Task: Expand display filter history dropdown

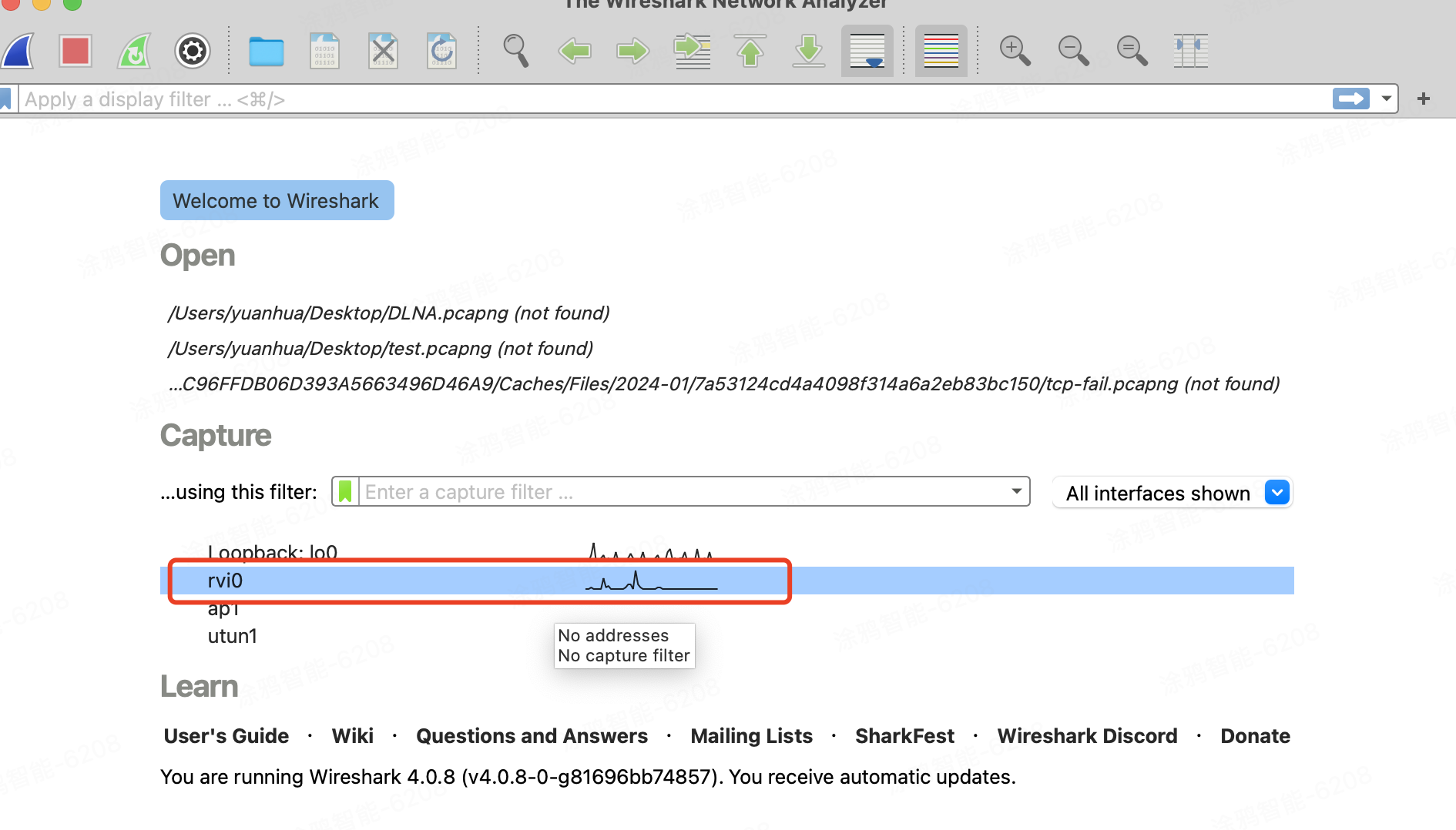Action: [1387, 99]
